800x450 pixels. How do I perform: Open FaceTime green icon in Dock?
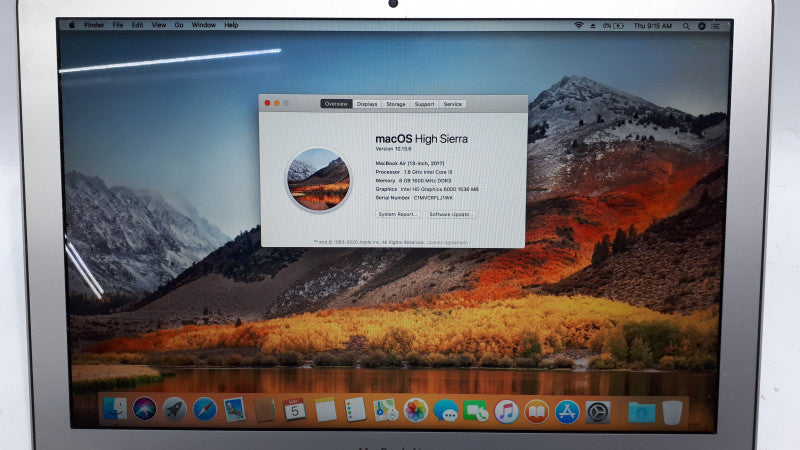pos(476,411)
